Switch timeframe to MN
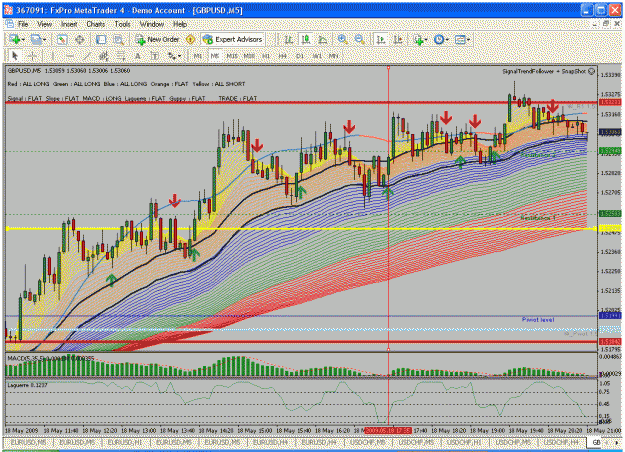 point(333,56)
